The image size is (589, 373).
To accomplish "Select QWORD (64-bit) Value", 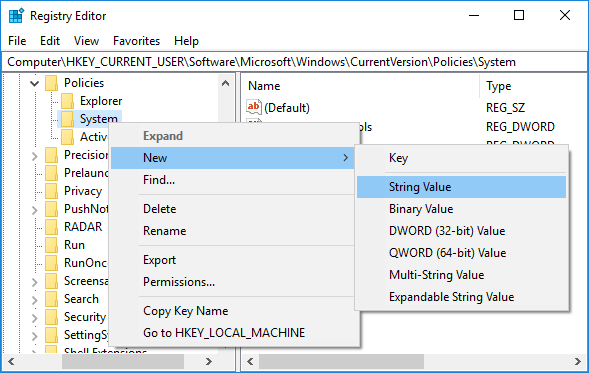I will [x=461, y=253].
